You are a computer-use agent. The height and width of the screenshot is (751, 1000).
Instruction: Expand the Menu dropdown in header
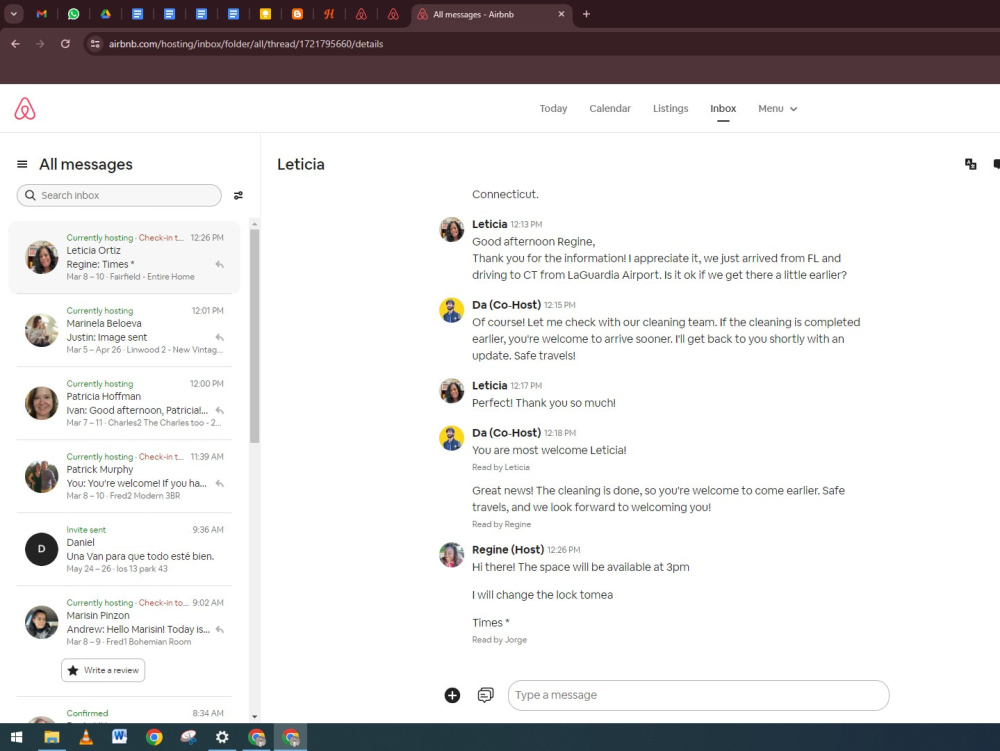point(777,109)
